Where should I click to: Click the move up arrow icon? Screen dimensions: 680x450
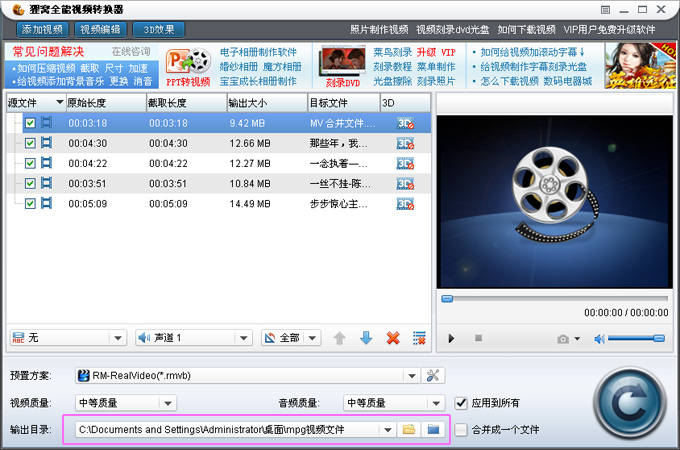pos(340,338)
